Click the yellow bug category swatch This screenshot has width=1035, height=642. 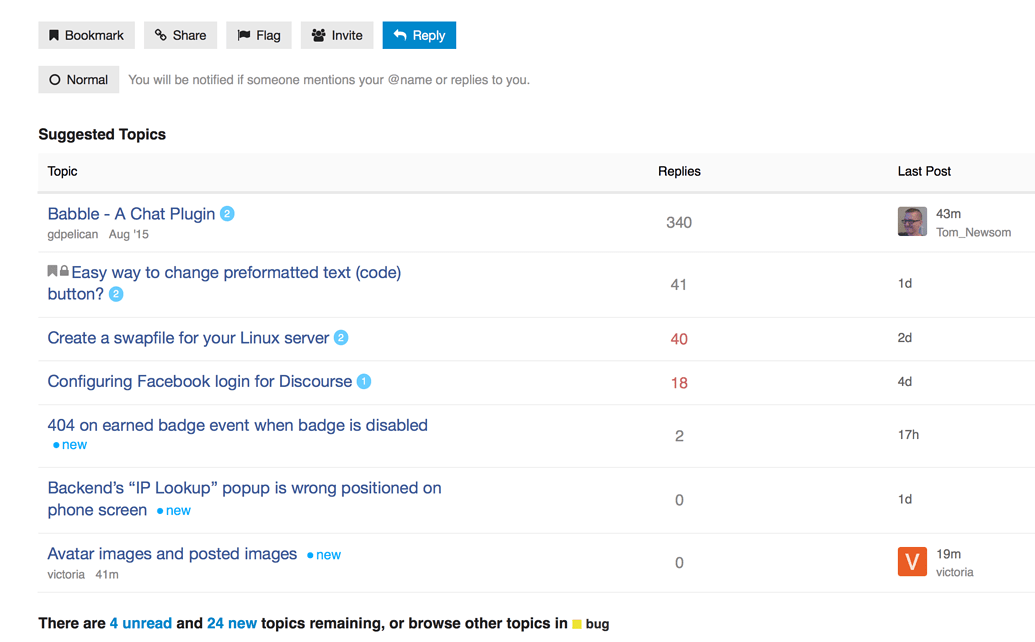[577, 624]
